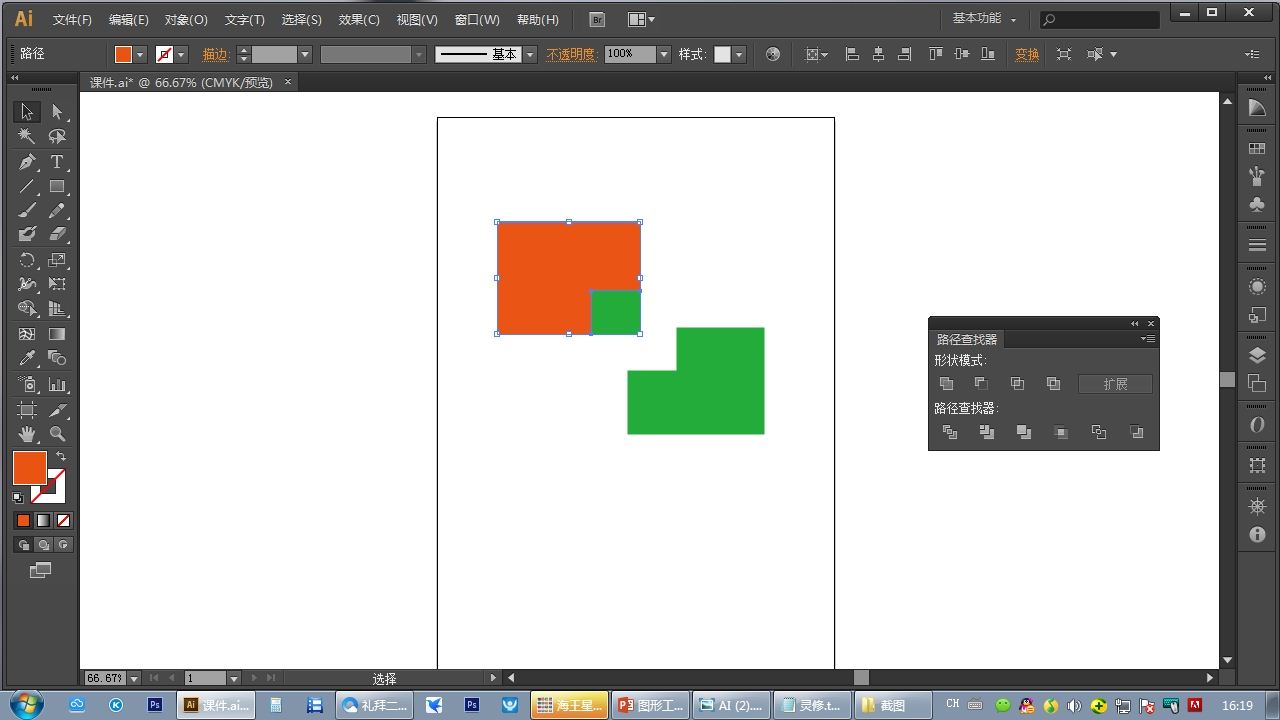This screenshot has height=720, width=1280.
Task: Click Unite shape mode in Pathfinder panel
Action: click(x=946, y=384)
